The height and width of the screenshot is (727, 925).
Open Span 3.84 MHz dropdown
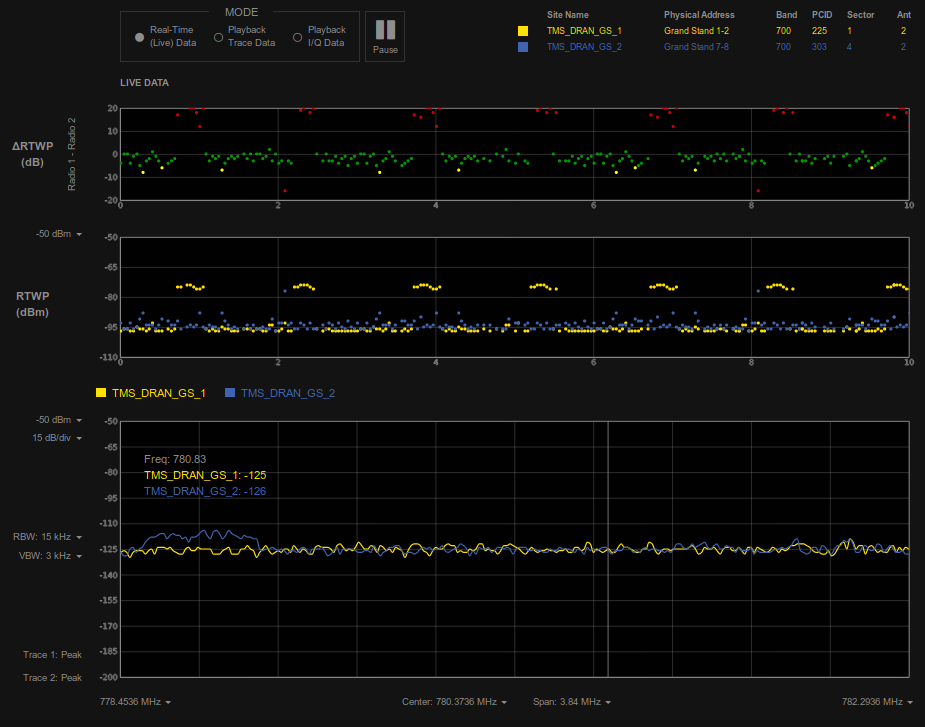click(572, 702)
